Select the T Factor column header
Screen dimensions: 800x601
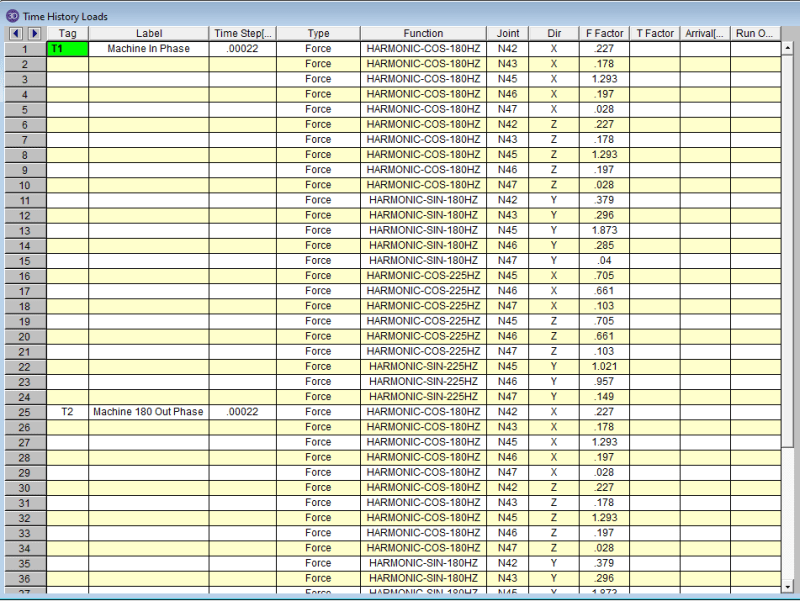click(655, 34)
